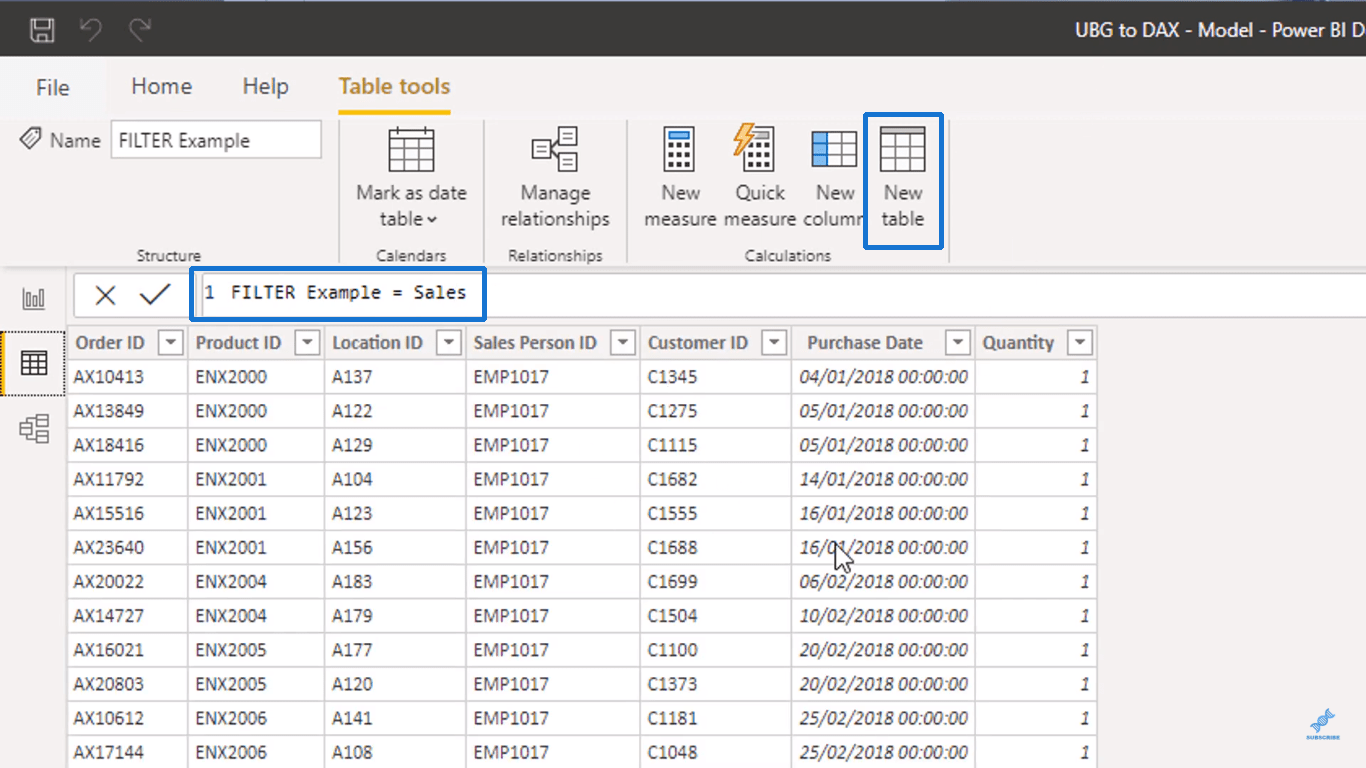Screen dimensions: 1366x768
Task: Click cell AX10413
Action: (x=128, y=377)
